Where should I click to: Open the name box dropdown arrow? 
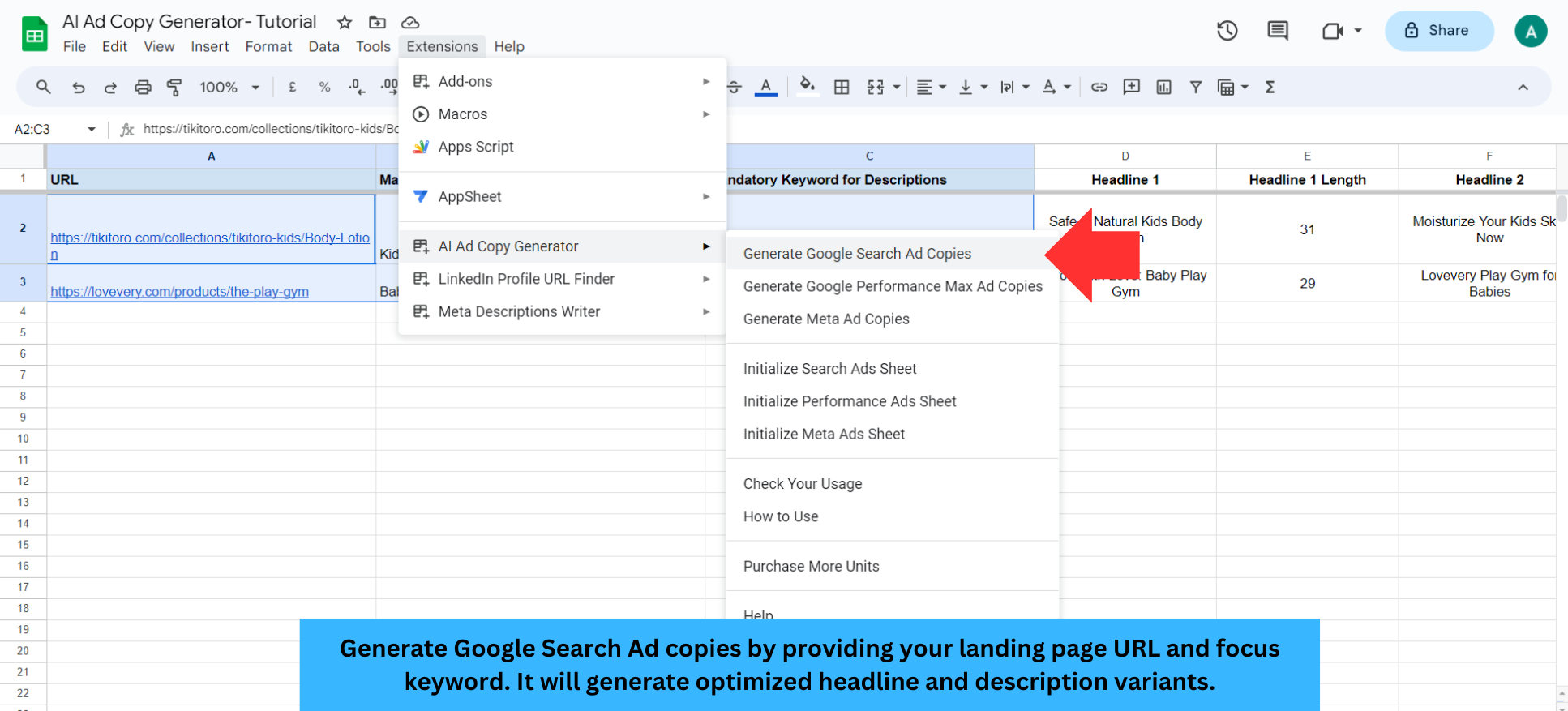click(91, 129)
